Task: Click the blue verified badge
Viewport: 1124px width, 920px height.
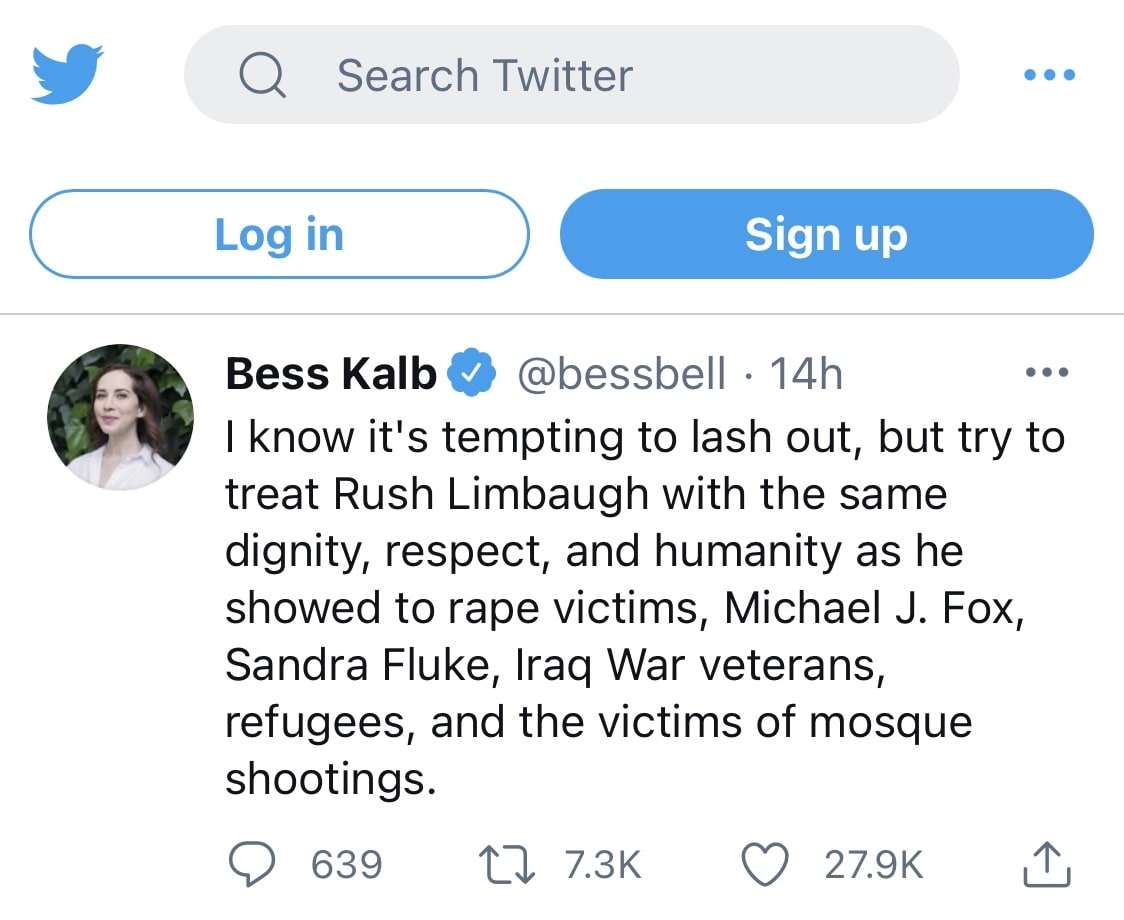Action: [x=471, y=375]
